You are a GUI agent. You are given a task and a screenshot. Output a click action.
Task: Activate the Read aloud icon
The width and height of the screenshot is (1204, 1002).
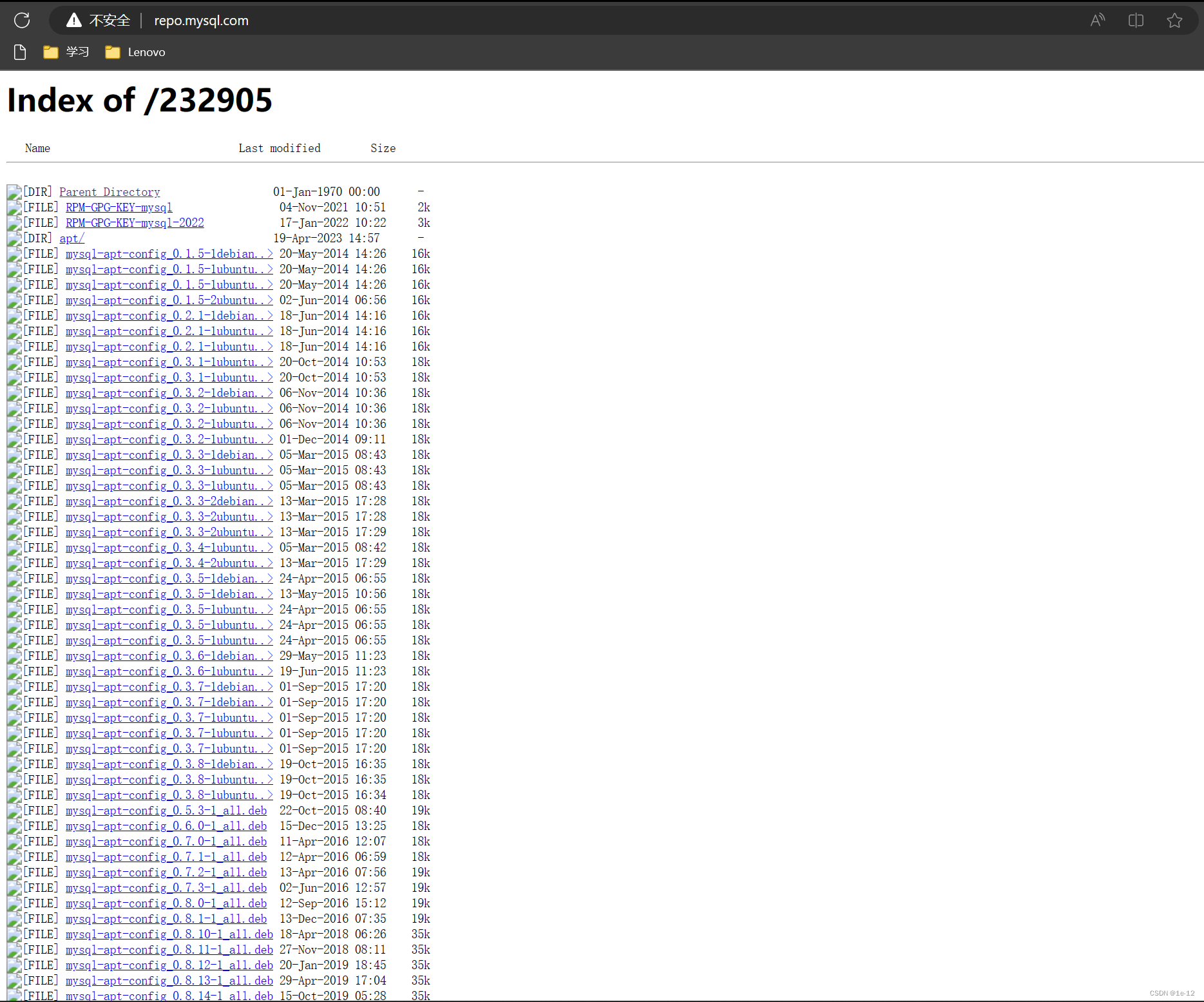click(x=1098, y=21)
